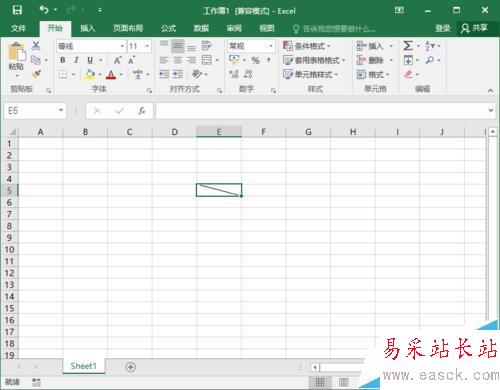The image size is (500, 390).
Task: Apply red font color to text
Action: coord(111,74)
